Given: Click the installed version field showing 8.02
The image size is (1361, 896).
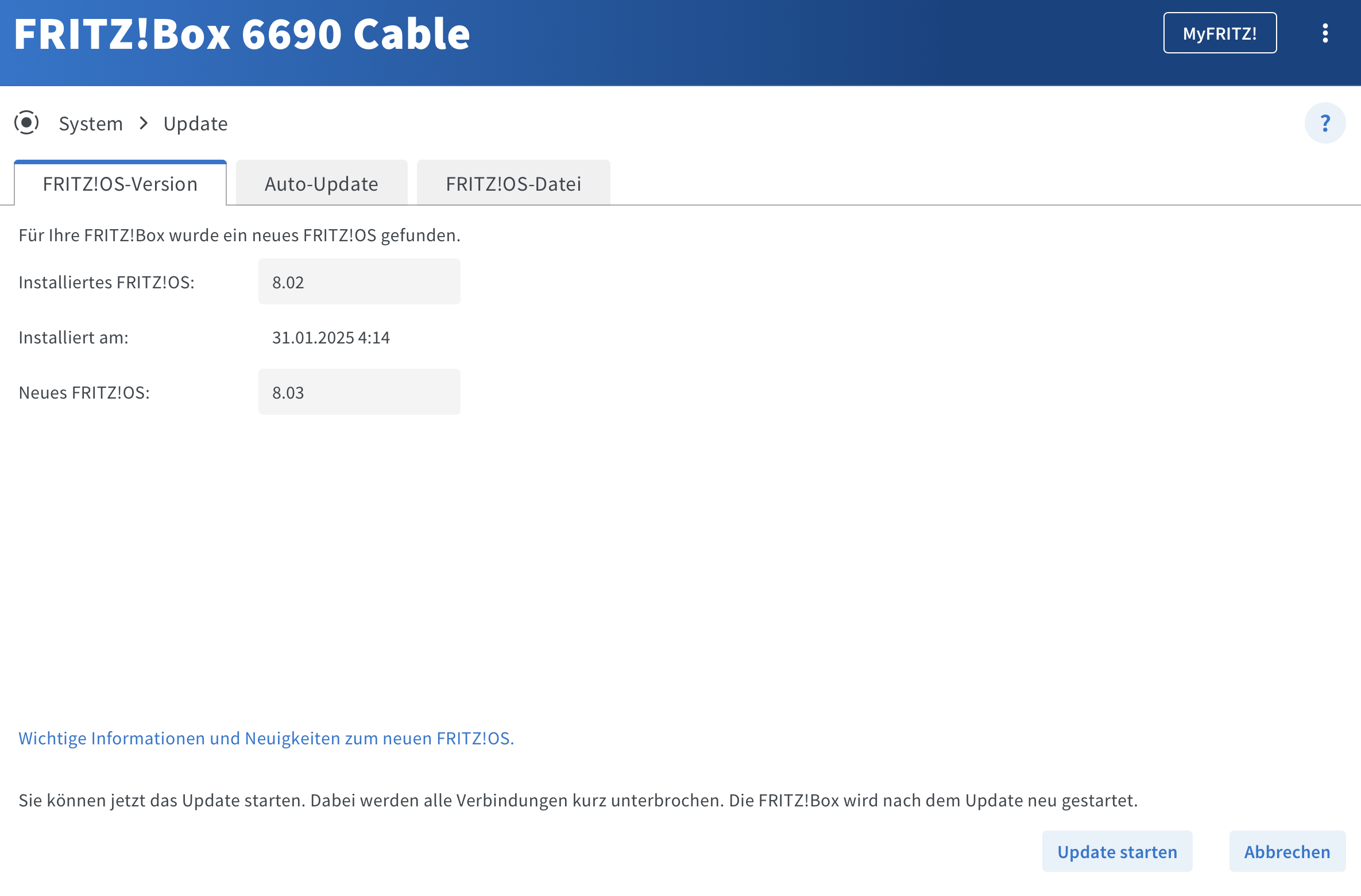Looking at the screenshot, I should [359, 282].
